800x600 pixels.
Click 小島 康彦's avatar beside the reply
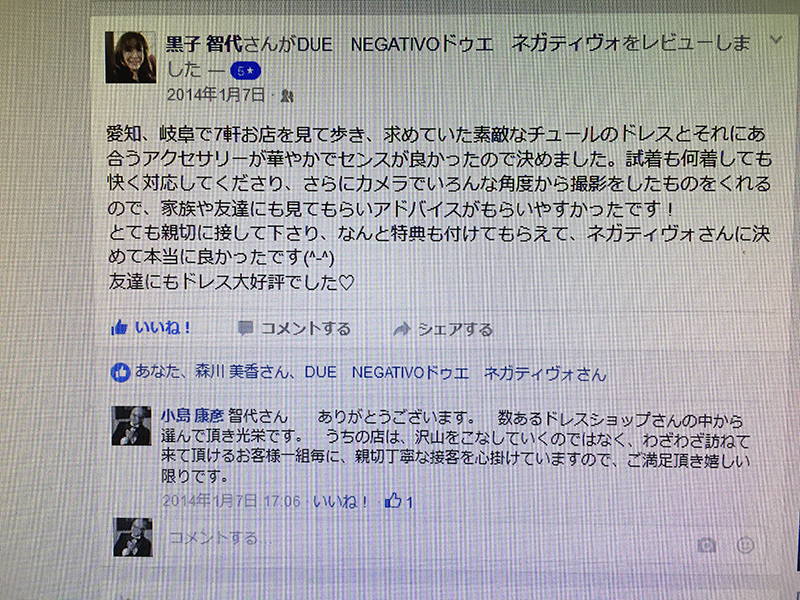pyautogui.click(x=132, y=426)
